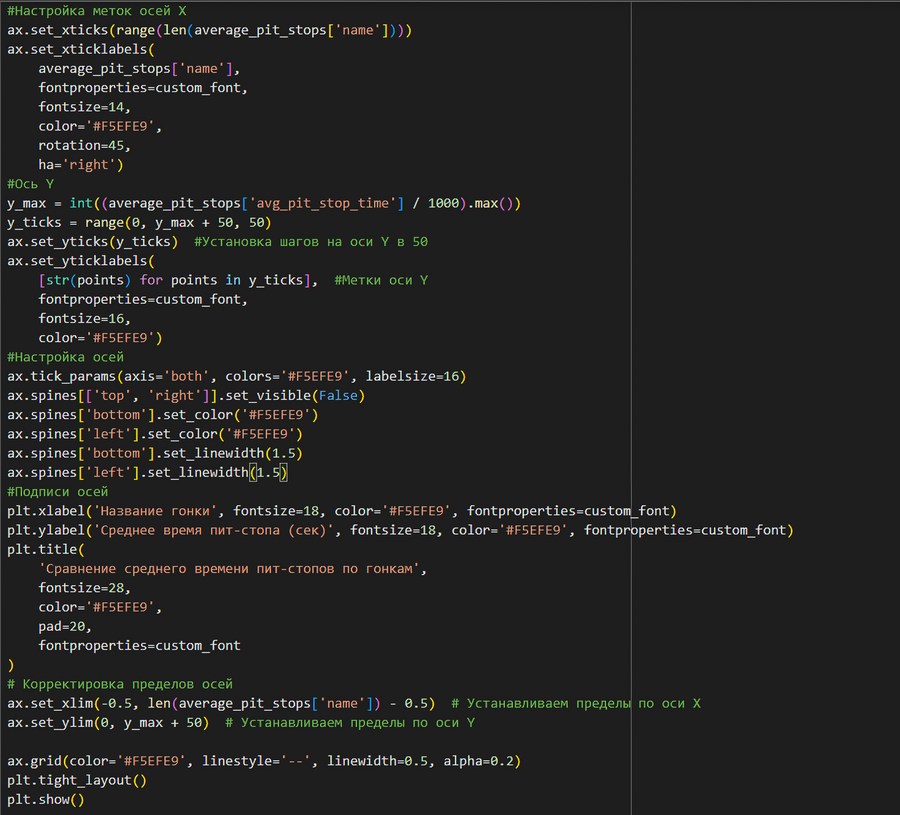Click the '#Ось Y' comment
Viewport: 900px width, 815px height.
[x=30, y=184]
